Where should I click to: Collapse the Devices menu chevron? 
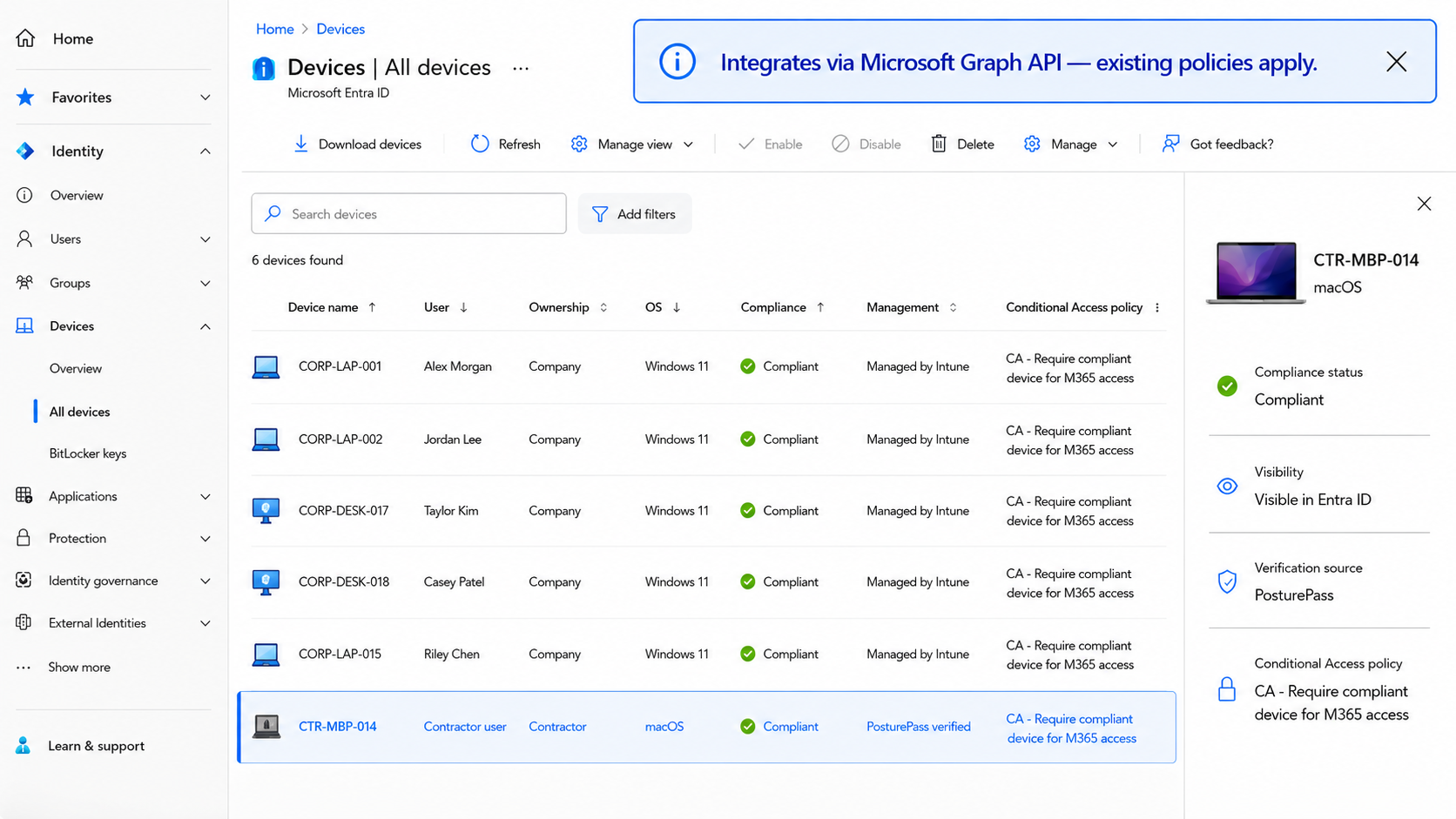click(x=206, y=326)
